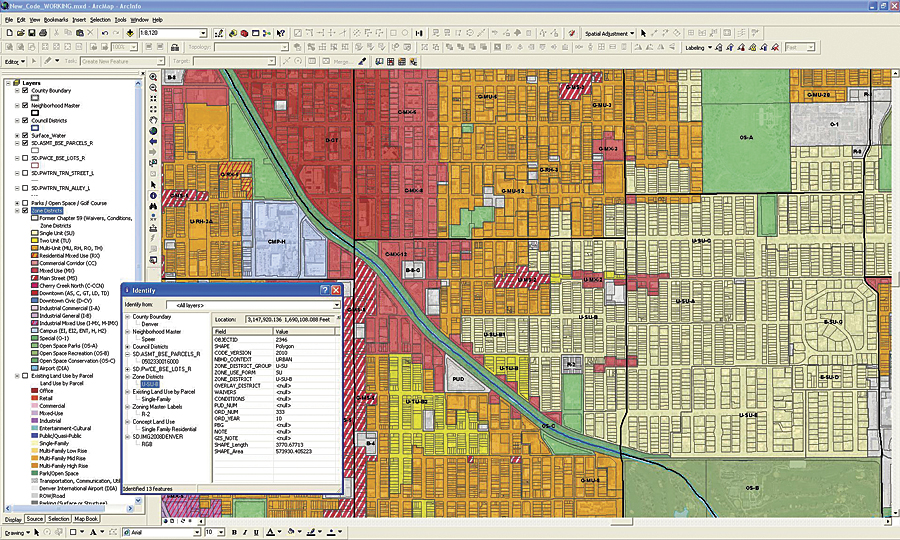The image size is (900, 540).
Task: Enable the SD.PWTRN_TRN_STREET_L layer
Action: (25, 173)
